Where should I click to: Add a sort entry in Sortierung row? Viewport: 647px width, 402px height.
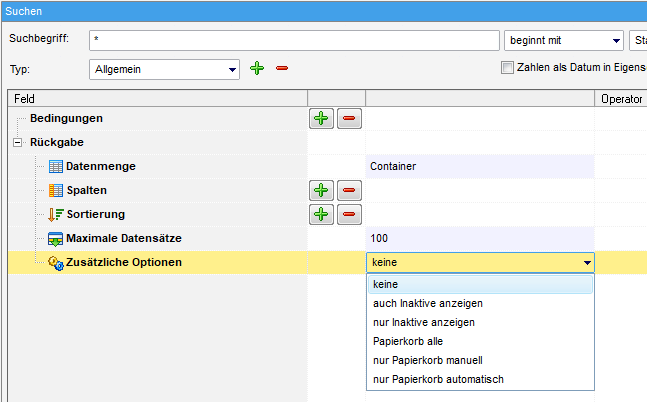click(x=321, y=214)
